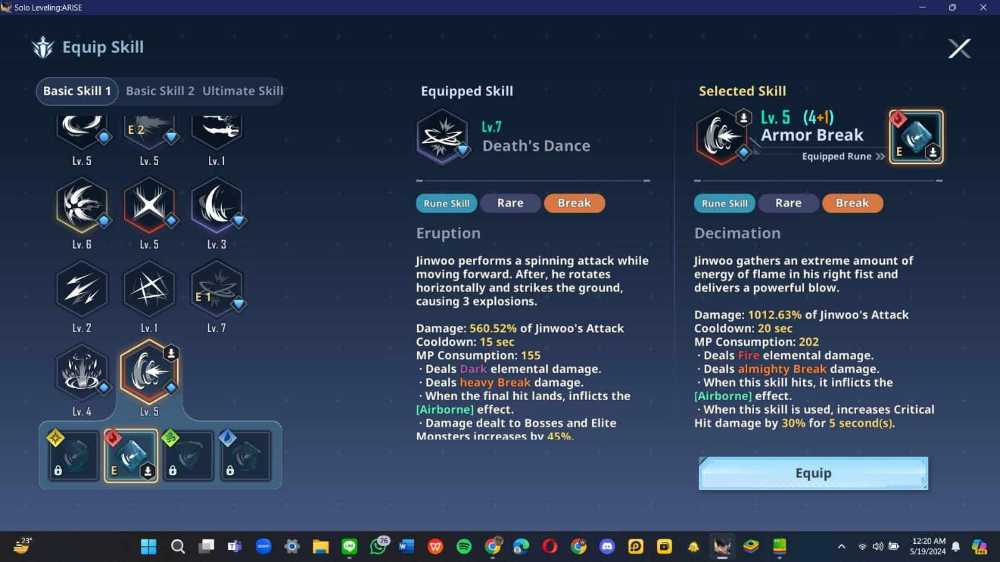The width and height of the screenshot is (1000, 562).
Task: Close the Equip Skill screen with X
Action: (x=959, y=48)
